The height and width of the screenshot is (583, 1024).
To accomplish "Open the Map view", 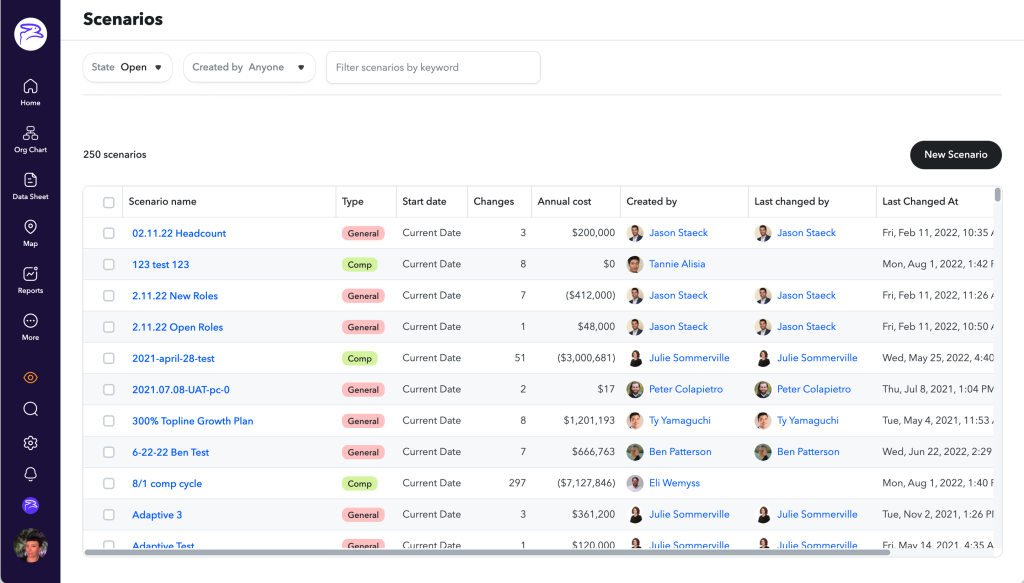I will pos(30,233).
